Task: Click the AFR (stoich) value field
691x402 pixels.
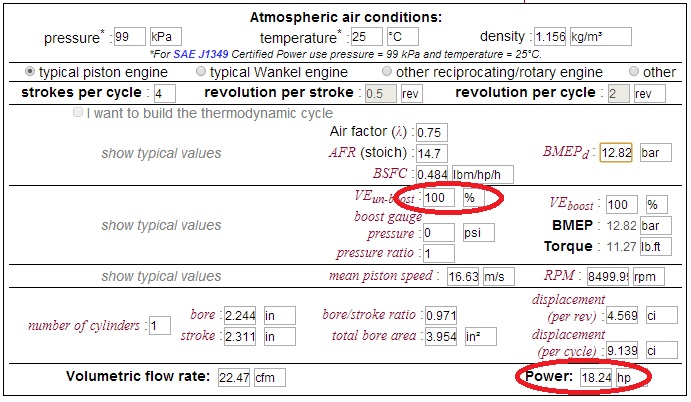Action: tap(431, 153)
